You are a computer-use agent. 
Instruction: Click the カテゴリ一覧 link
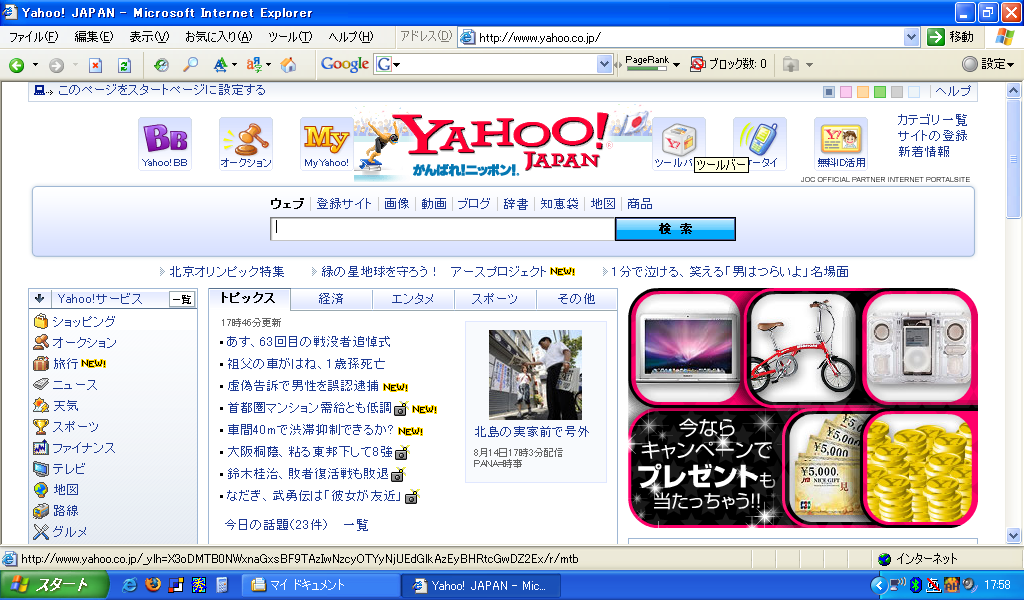point(932,119)
